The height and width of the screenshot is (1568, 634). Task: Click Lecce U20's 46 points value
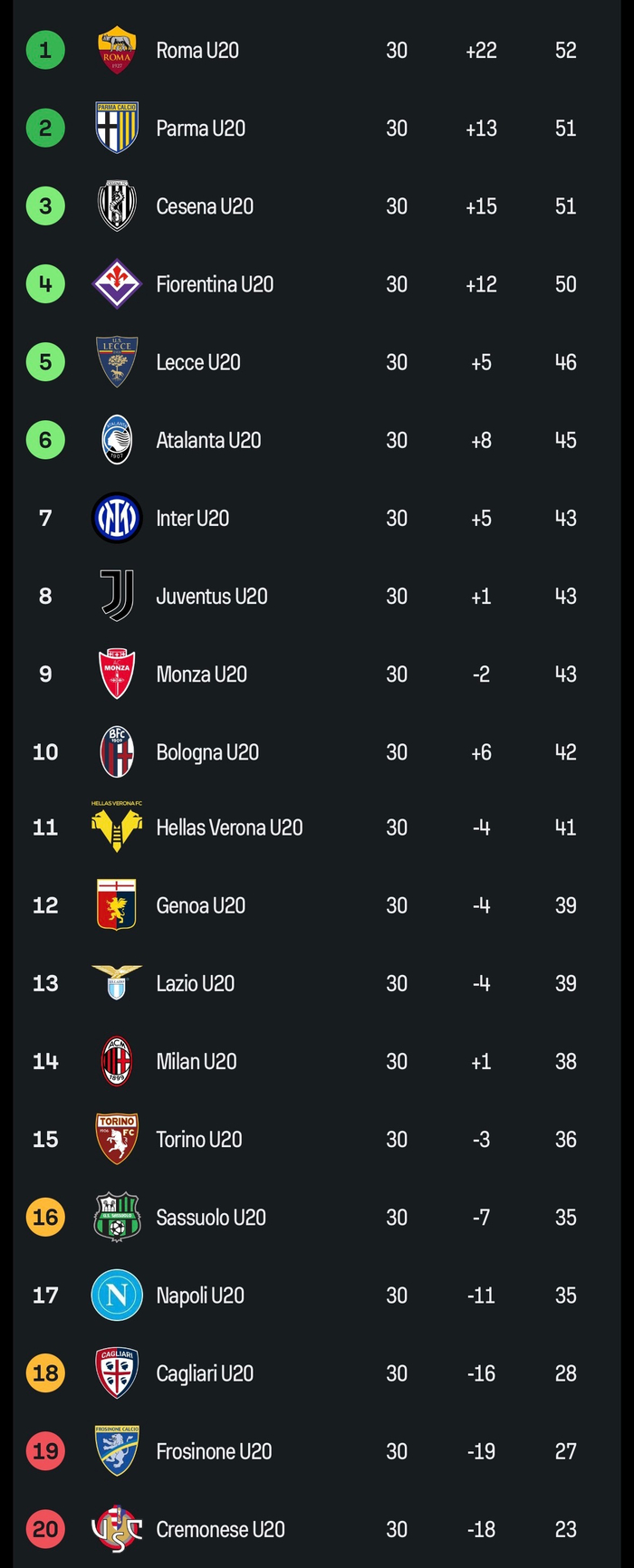pos(565,362)
